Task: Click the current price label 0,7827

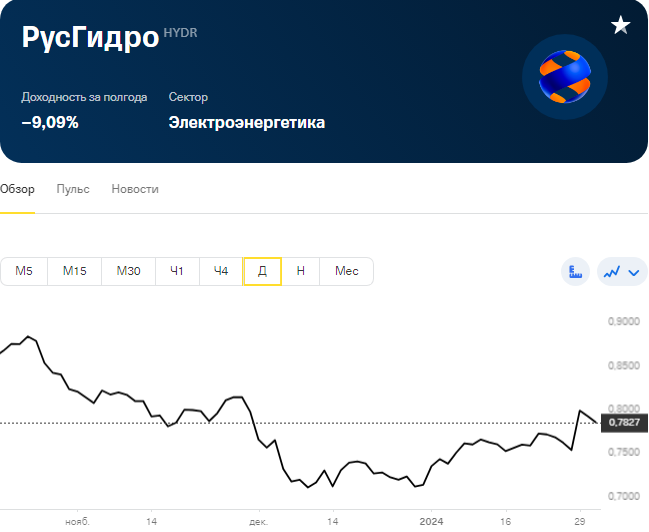Action: coord(624,423)
